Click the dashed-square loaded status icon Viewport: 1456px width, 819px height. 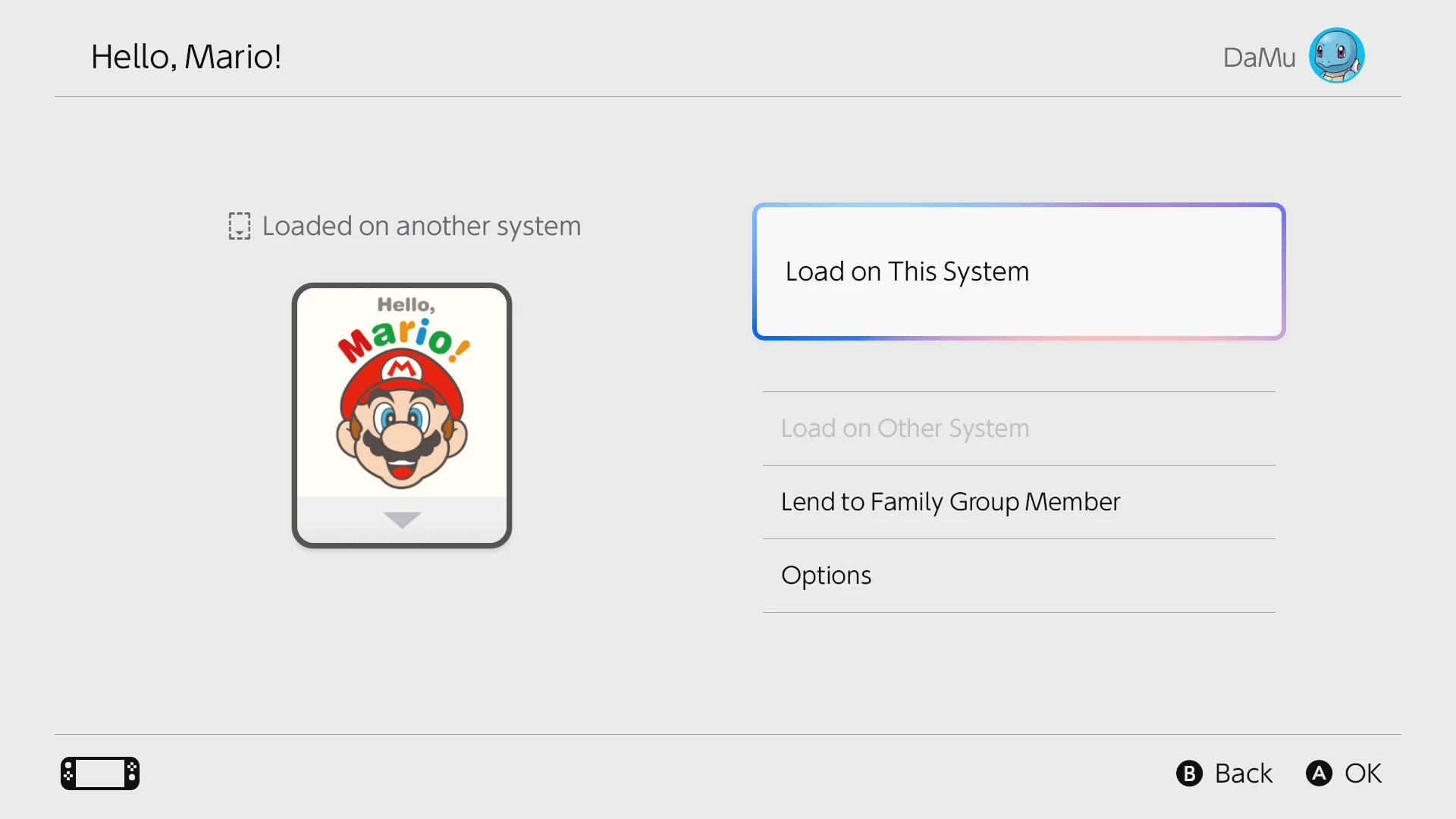(240, 226)
